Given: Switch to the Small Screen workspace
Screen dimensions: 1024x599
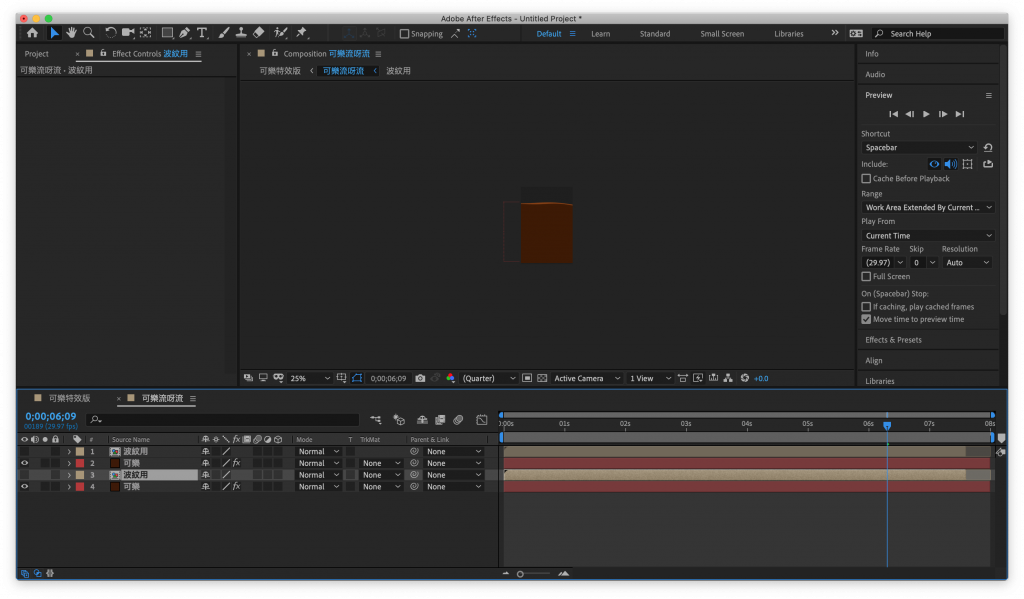Looking at the screenshot, I should 721,34.
